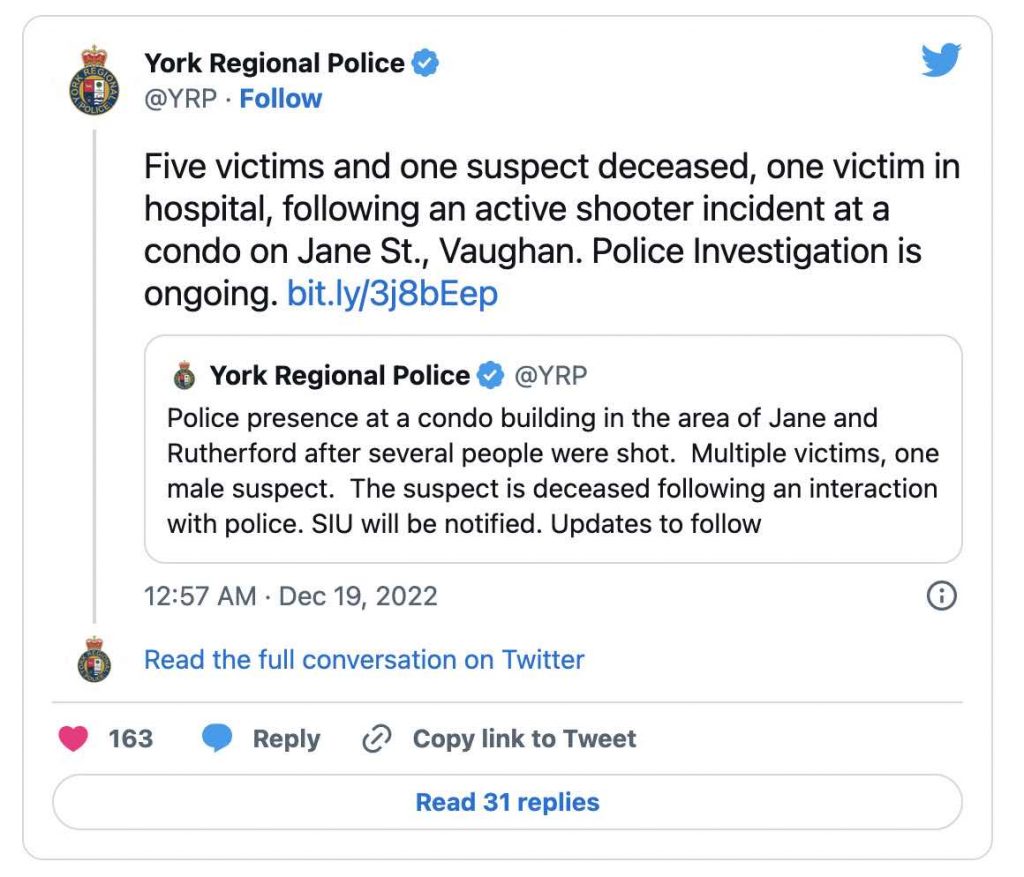Viewport: 1024px width, 877px height.
Task: Open the quoted tweet text body
Action: point(552,470)
